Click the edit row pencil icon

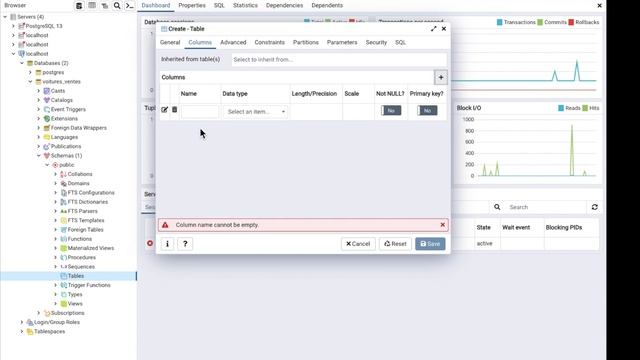[164, 110]
